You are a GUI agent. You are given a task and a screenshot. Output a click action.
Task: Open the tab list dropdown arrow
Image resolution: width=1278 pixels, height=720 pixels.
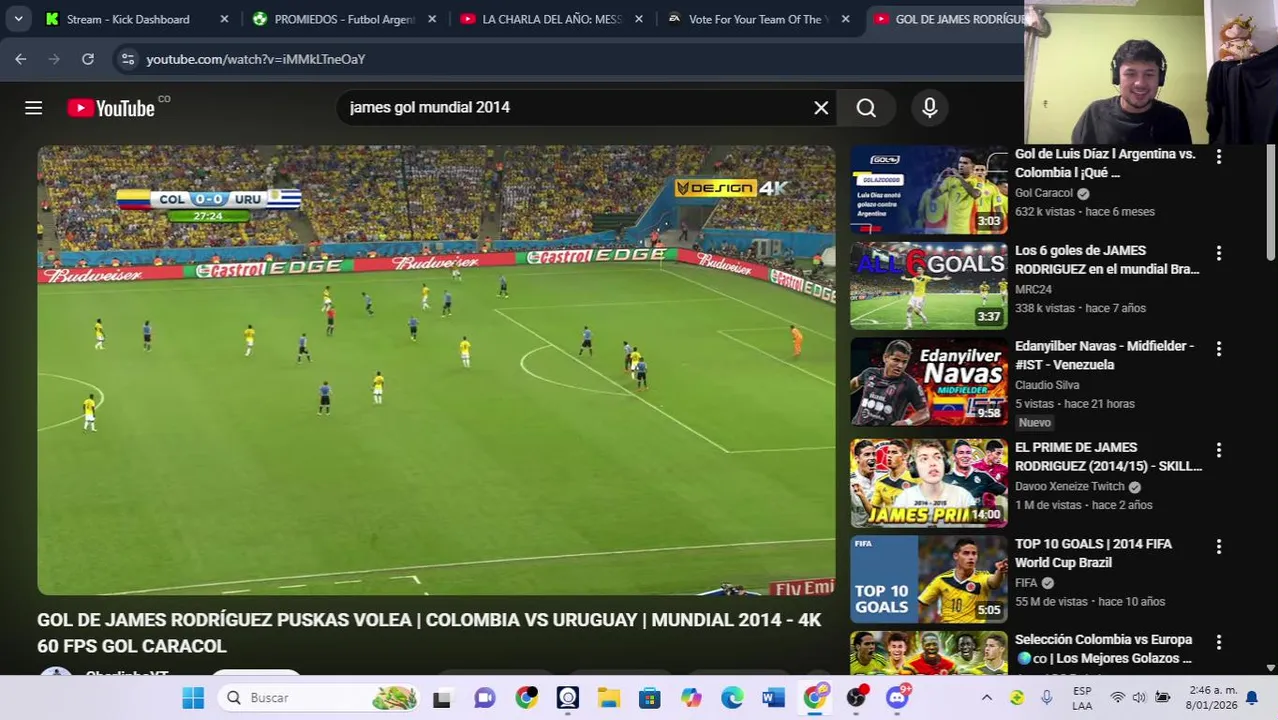click(x=18, y=19)
